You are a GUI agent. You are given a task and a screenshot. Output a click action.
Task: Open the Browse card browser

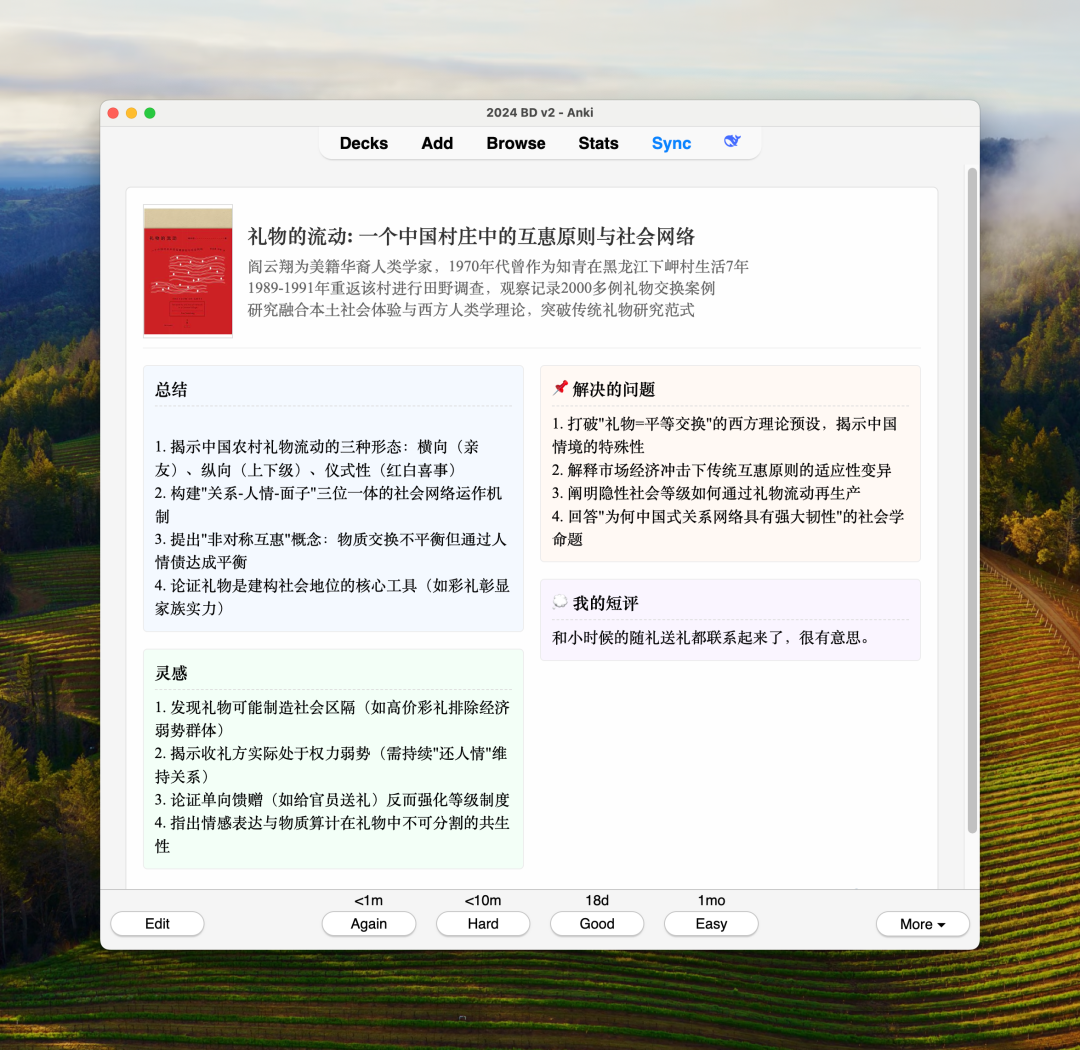[516, 143]
